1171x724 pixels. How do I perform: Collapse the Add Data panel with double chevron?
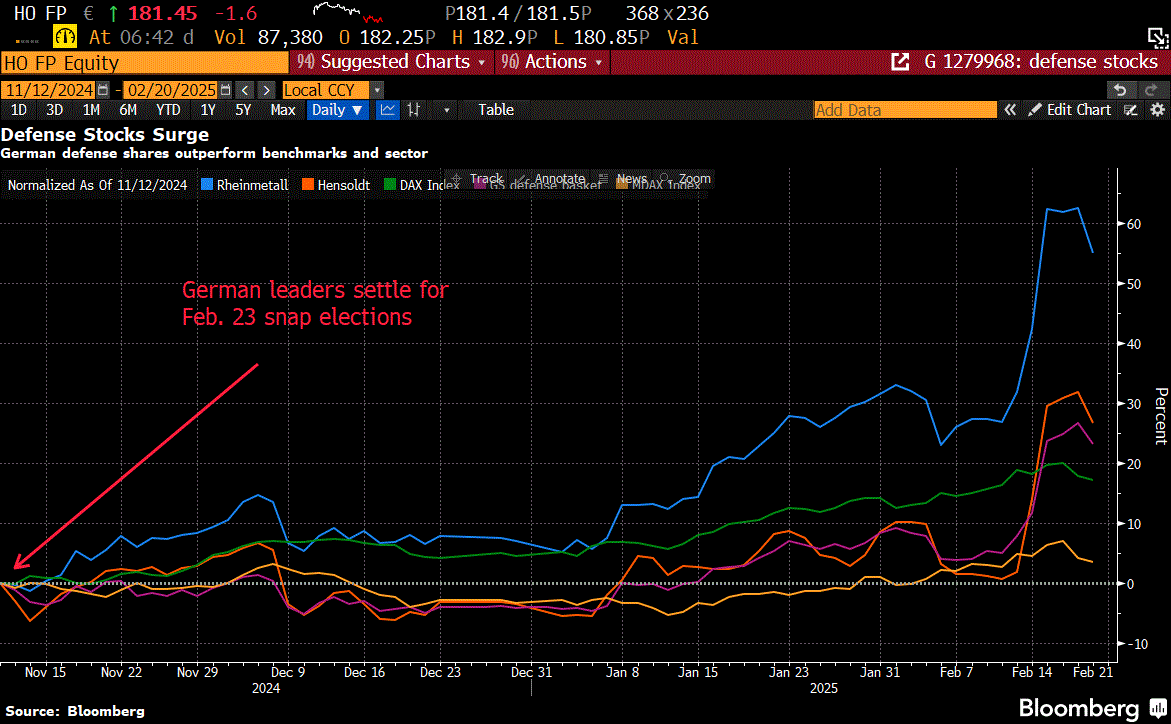[1010, 110]
